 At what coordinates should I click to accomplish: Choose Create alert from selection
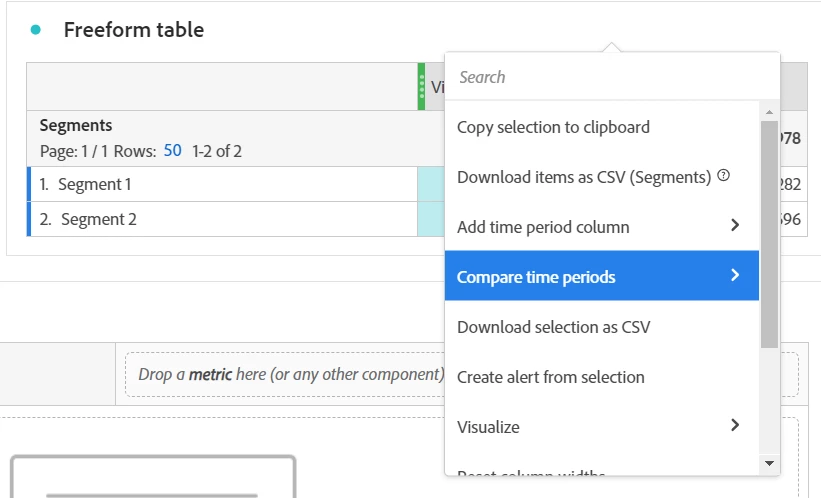tap(550, 377)
